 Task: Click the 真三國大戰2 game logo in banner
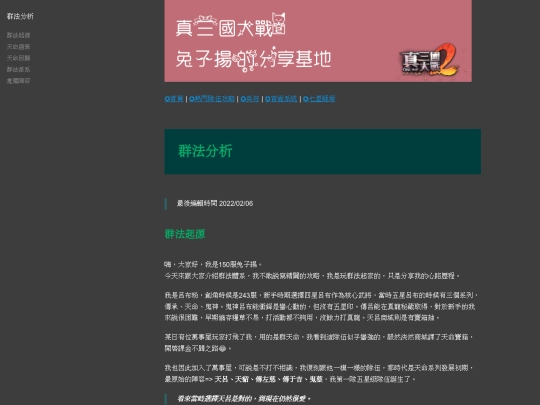[429, 60]
